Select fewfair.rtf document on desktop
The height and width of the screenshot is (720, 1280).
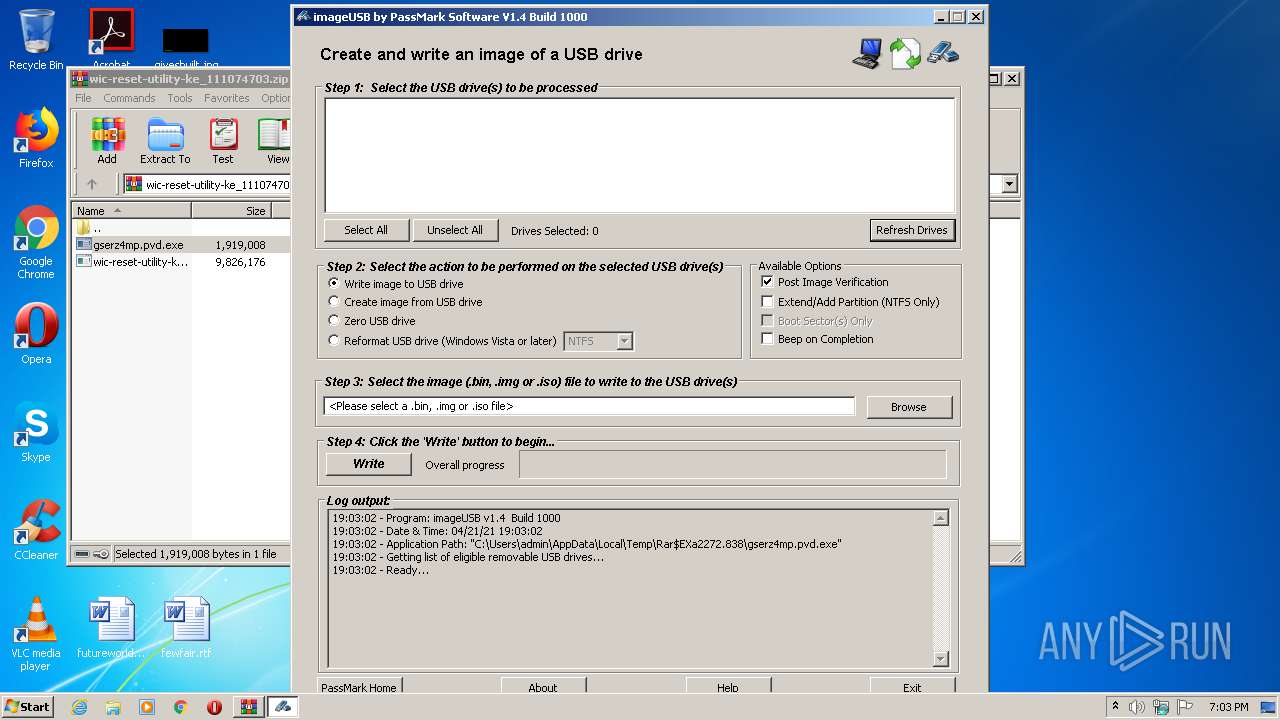[186, 628]
